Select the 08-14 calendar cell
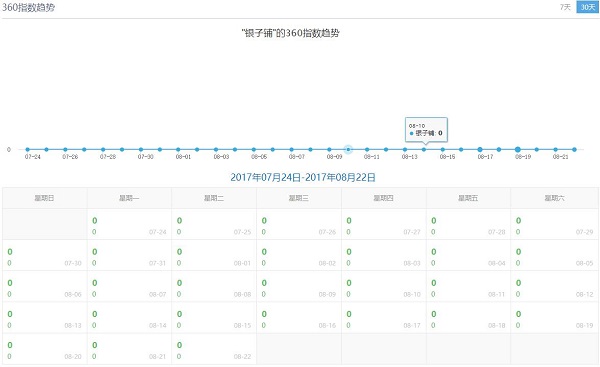The height and width of the screenshot is (367, 600). point(129,318)
